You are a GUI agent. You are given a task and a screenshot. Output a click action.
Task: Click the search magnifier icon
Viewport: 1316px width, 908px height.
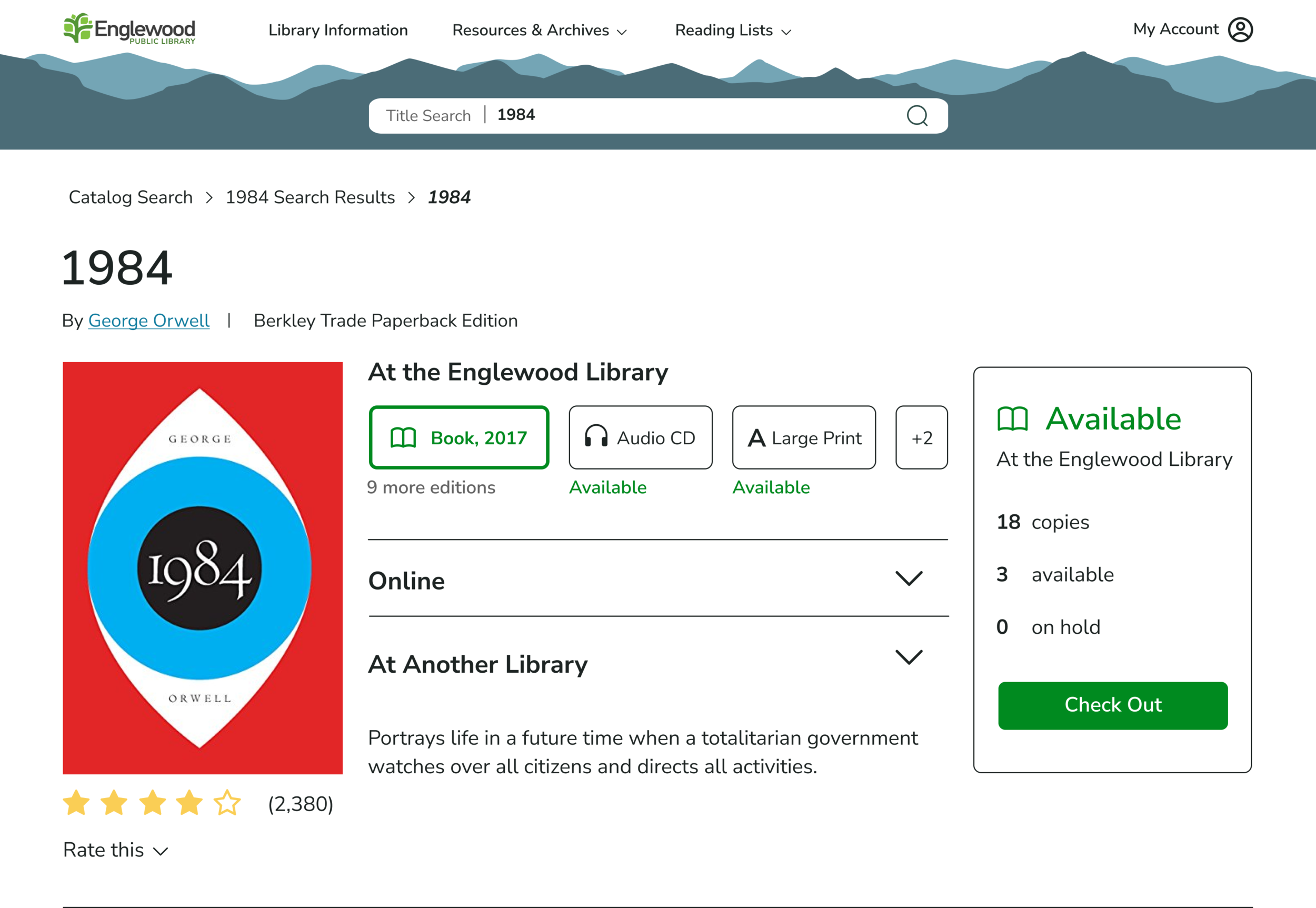point(916,115)
